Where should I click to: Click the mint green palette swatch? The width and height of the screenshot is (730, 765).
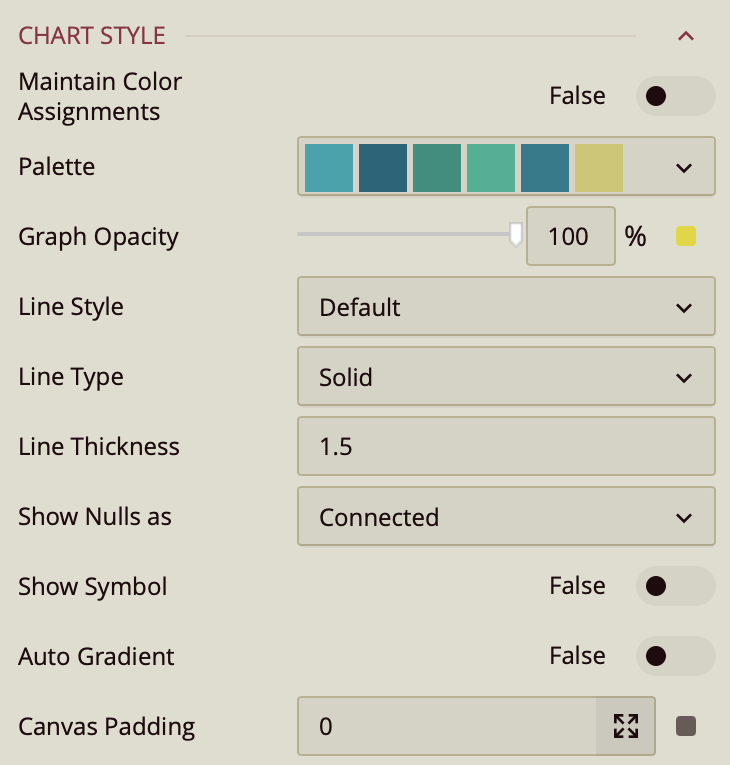pyautogui.click(x=491, y=167)
